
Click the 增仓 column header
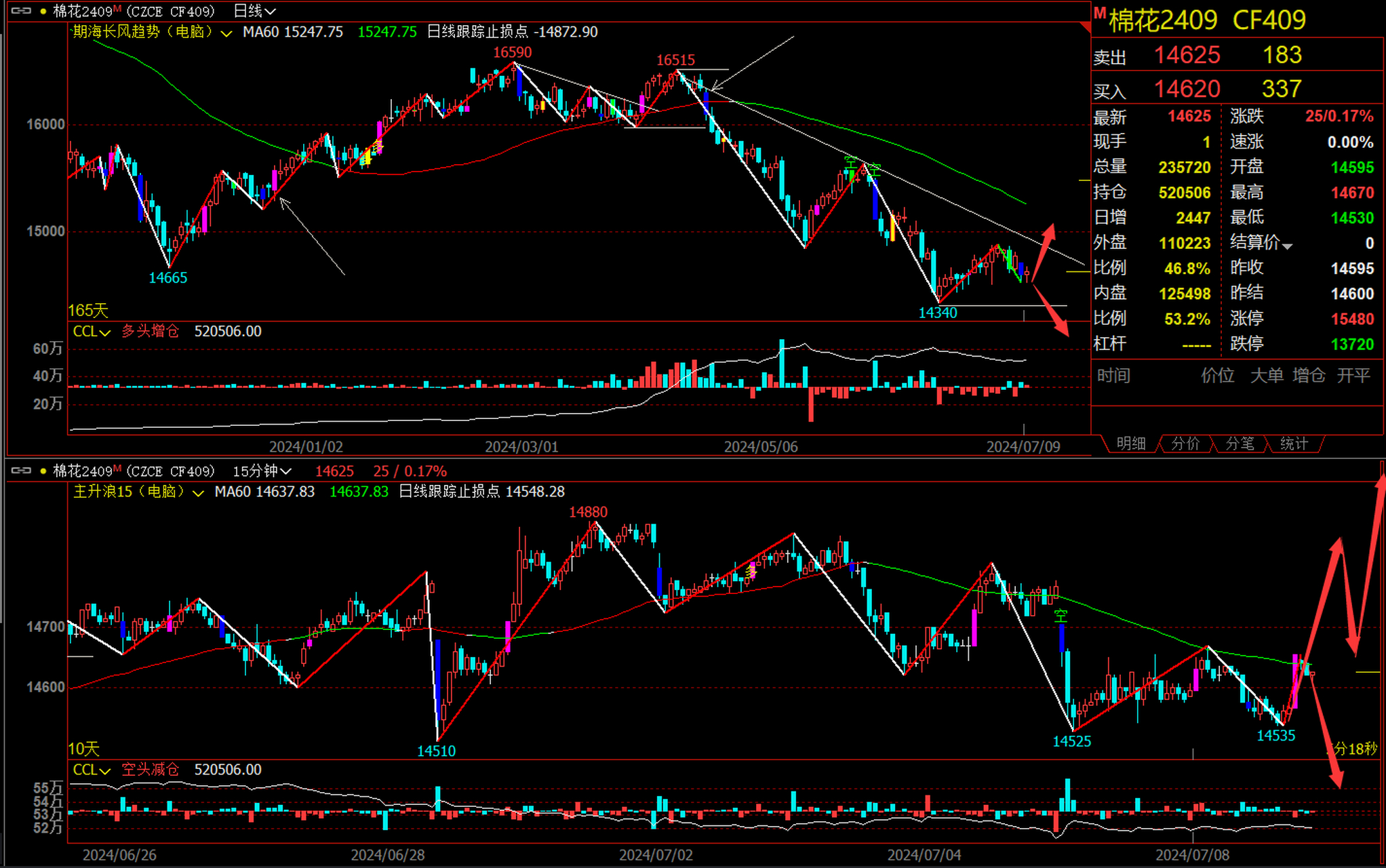pyautogui.click(x=1309, y=376)
